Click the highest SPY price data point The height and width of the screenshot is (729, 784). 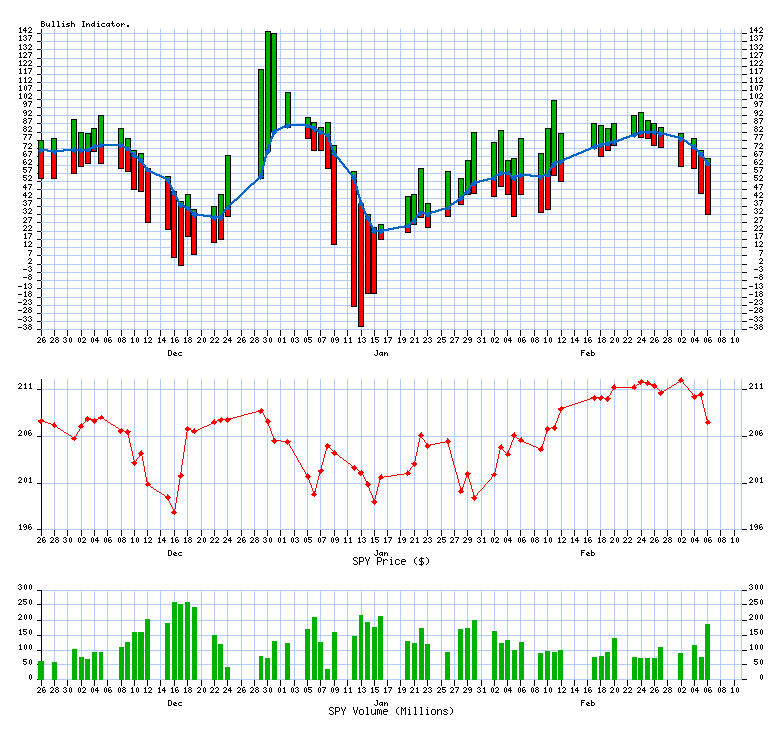pyautogui.click(x=681, y=380)
